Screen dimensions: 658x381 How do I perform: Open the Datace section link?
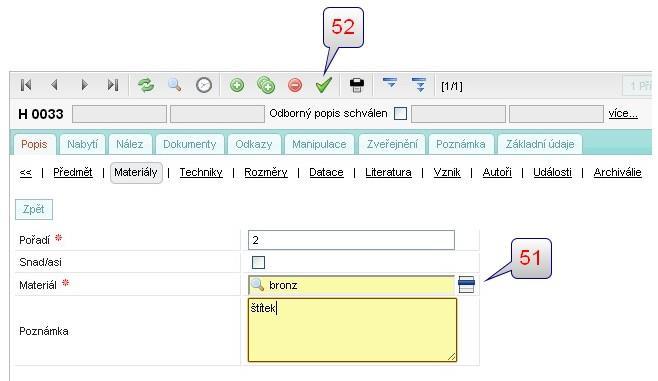[x=326, y=172]
